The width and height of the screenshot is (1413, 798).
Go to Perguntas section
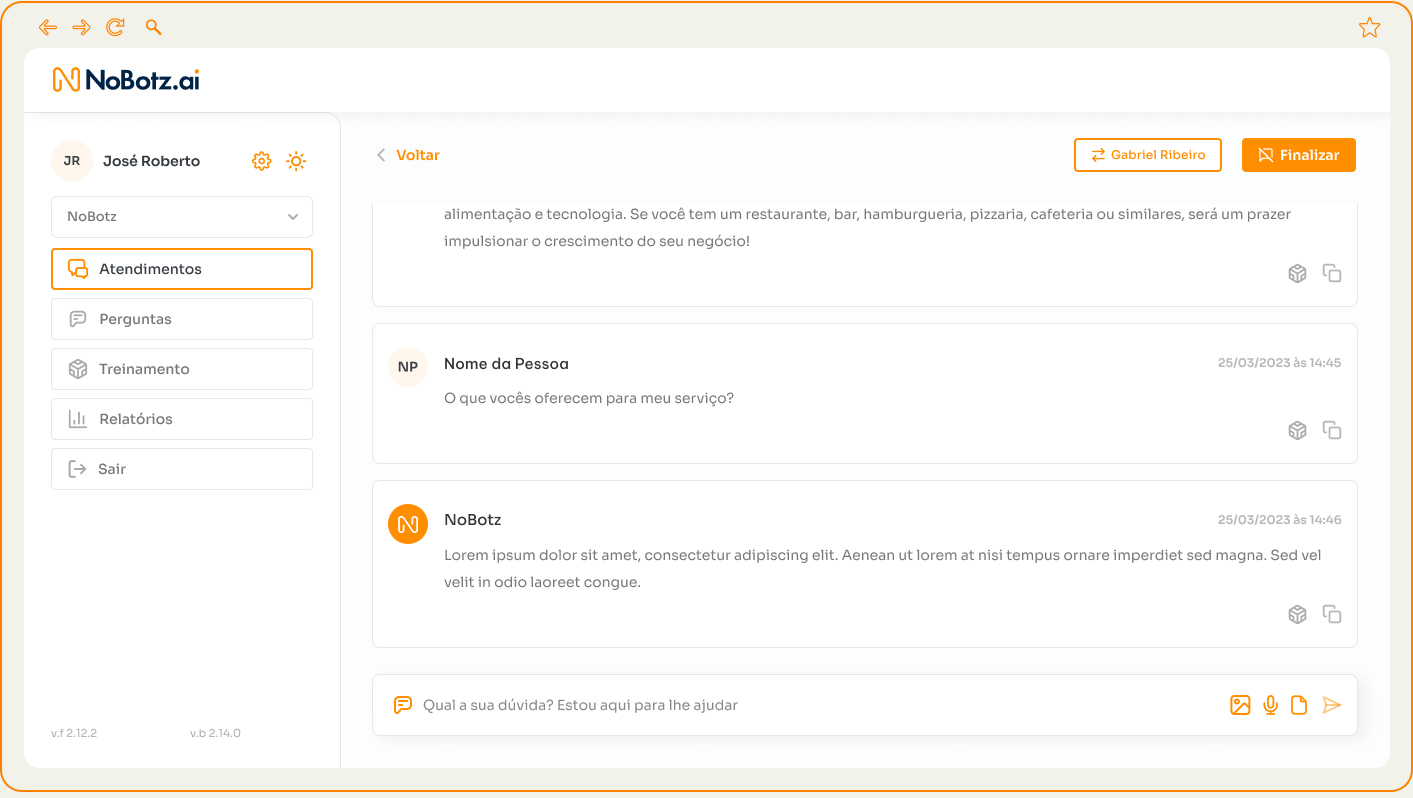click(182, 319)
